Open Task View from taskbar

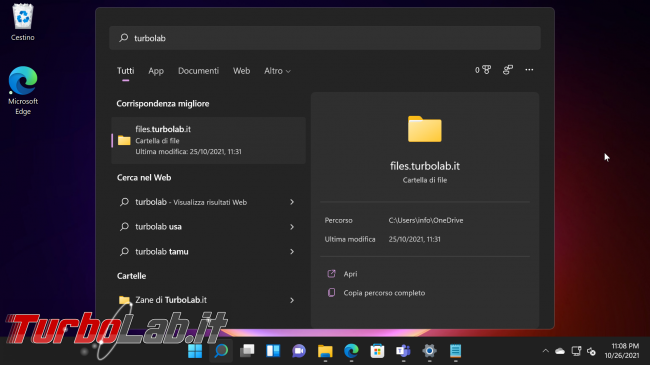point(247,351)
